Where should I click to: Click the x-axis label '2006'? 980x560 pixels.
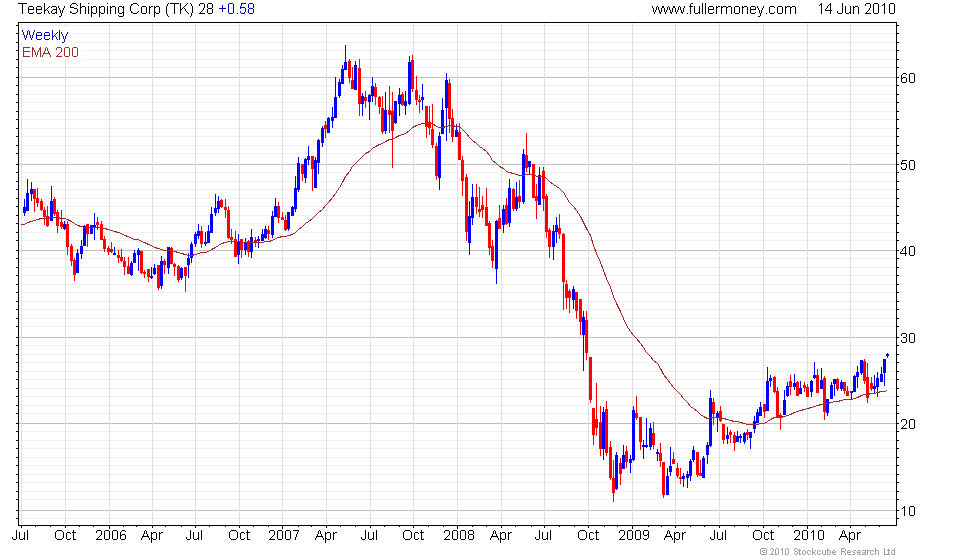pyautogui.click(x=111, y=536)
